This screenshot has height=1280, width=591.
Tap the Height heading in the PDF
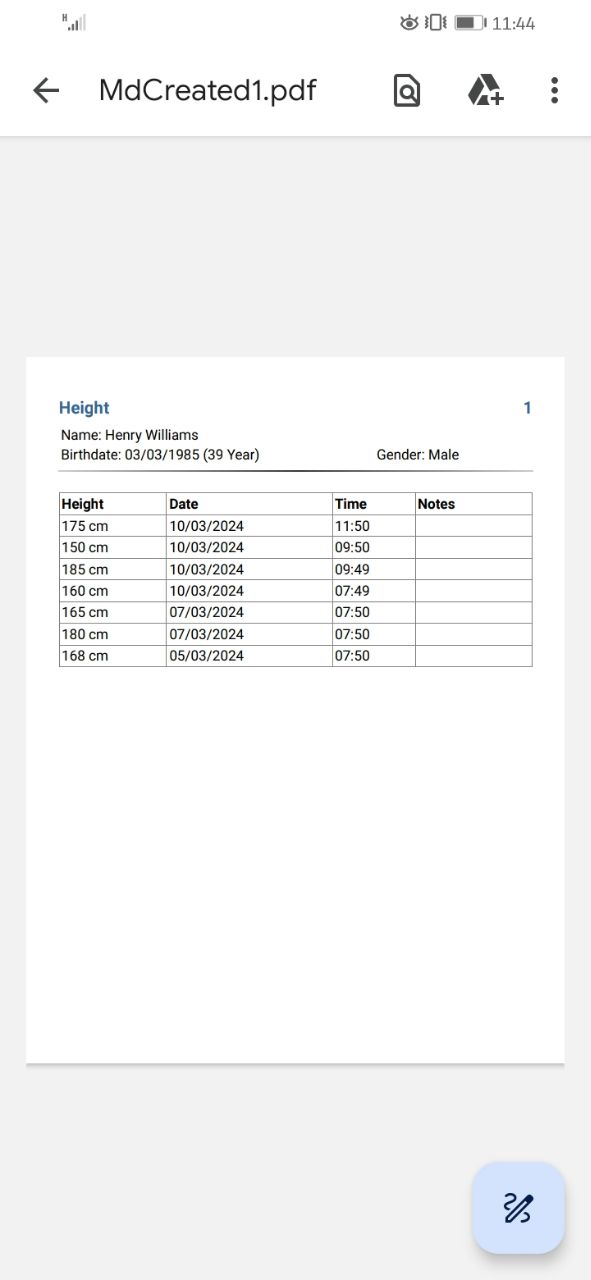84,408
